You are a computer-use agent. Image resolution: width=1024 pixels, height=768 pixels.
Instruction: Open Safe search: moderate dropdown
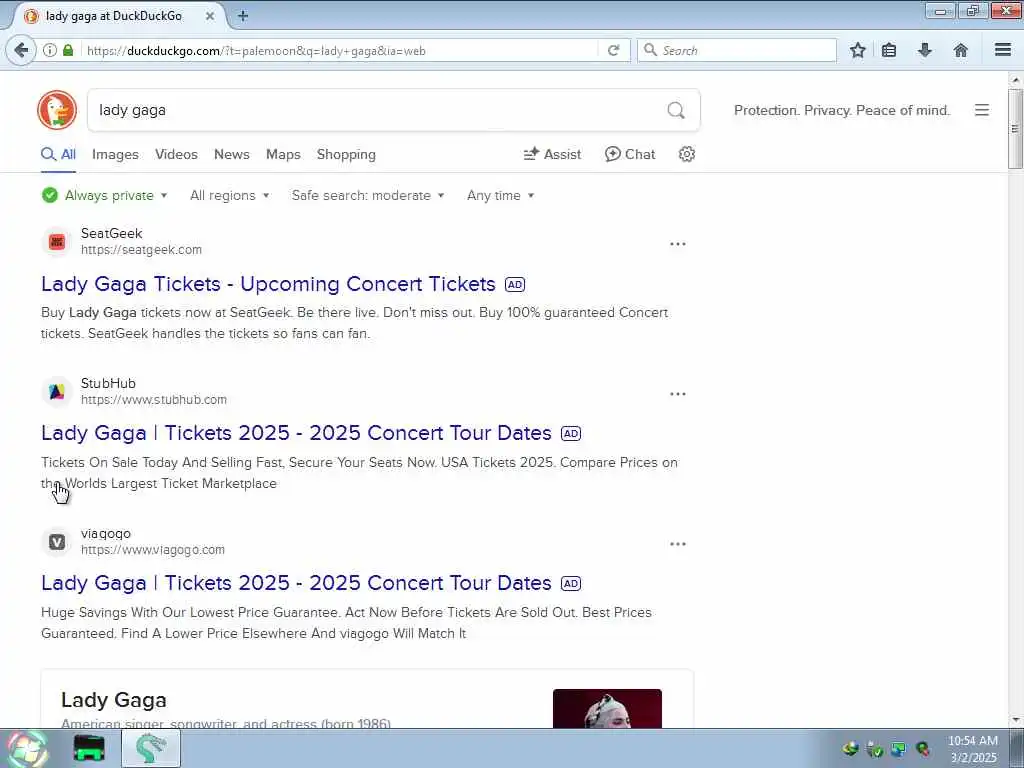pyautogui.click(x=368, y=195)
